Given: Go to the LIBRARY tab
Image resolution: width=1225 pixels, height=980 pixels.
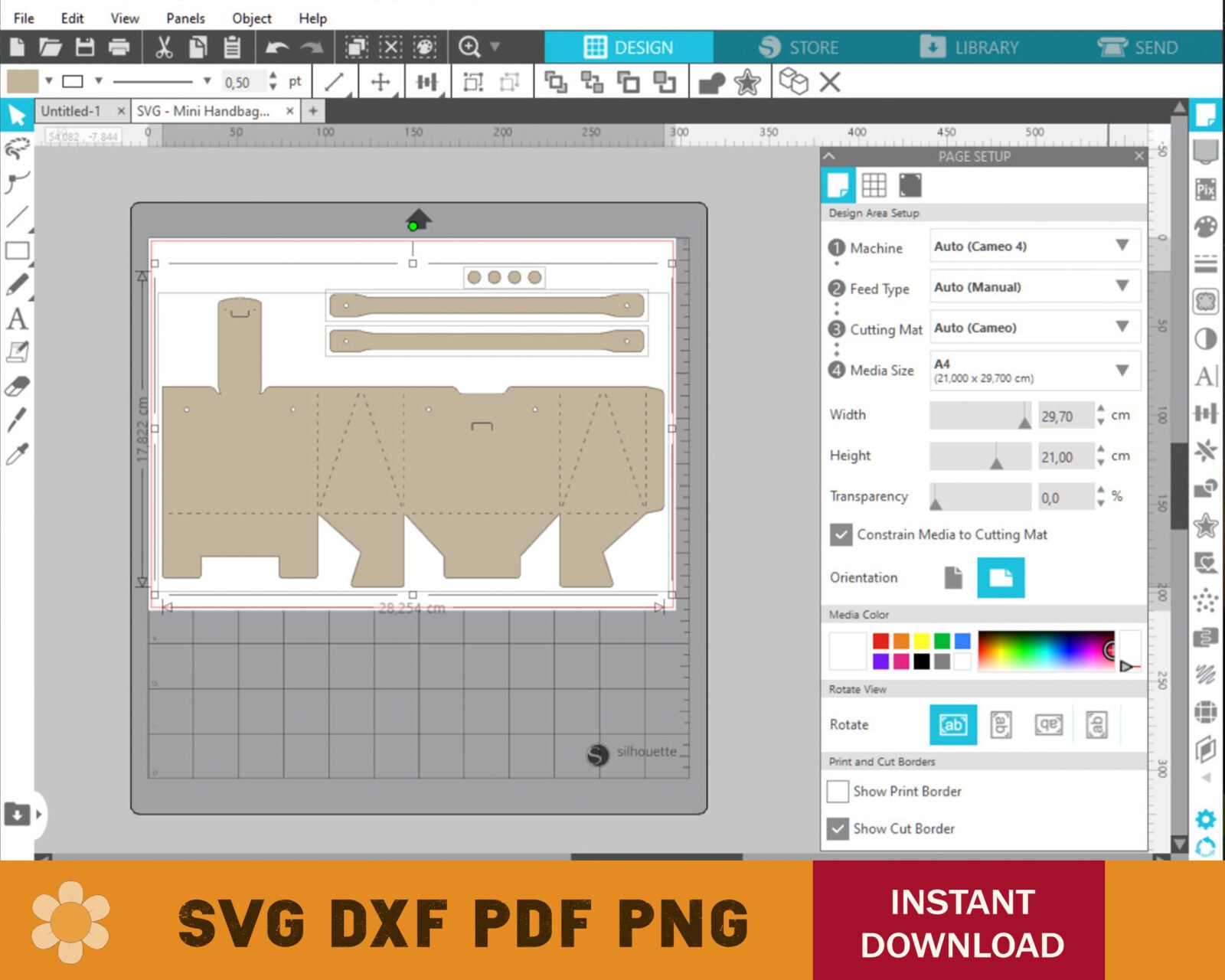Looking at the screenshot, I should tap(969, 47).
